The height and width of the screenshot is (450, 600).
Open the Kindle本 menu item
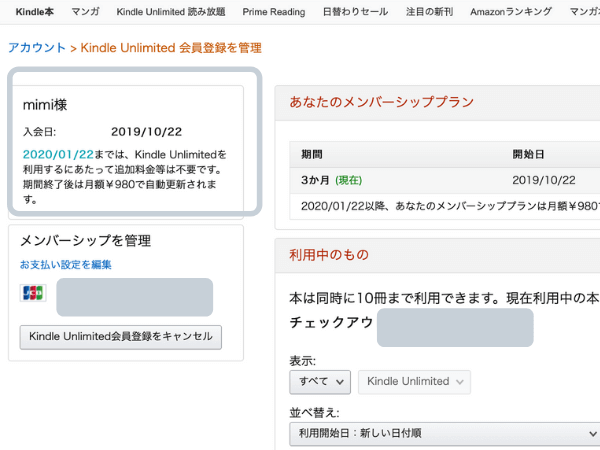[34, 12]
